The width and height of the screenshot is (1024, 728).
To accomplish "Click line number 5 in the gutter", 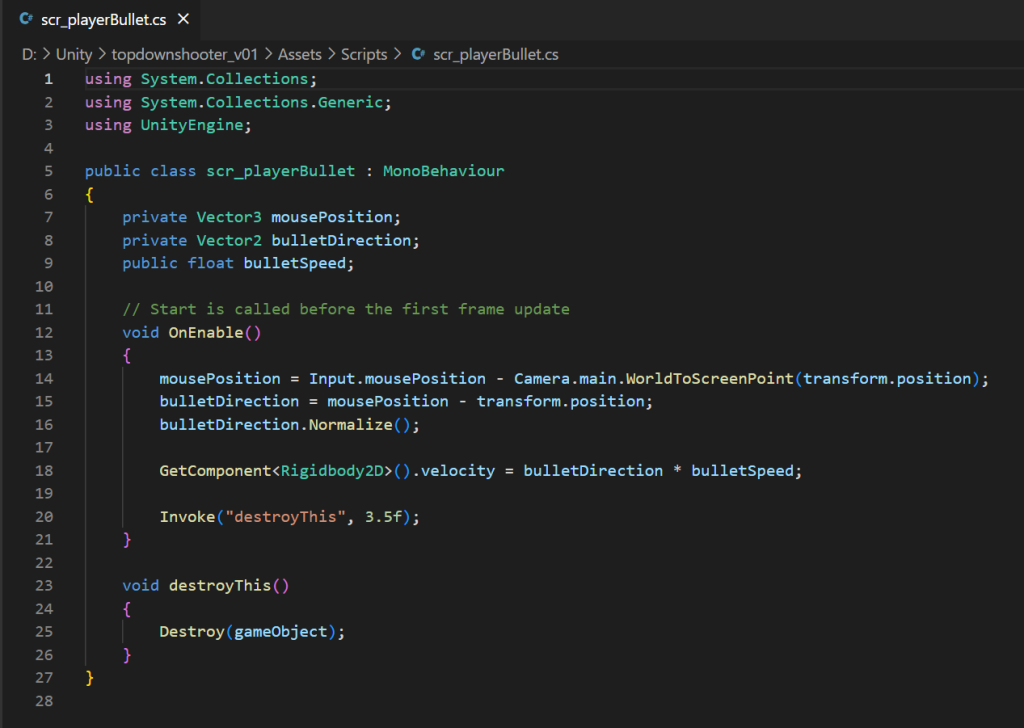I will tap(48, 171).
